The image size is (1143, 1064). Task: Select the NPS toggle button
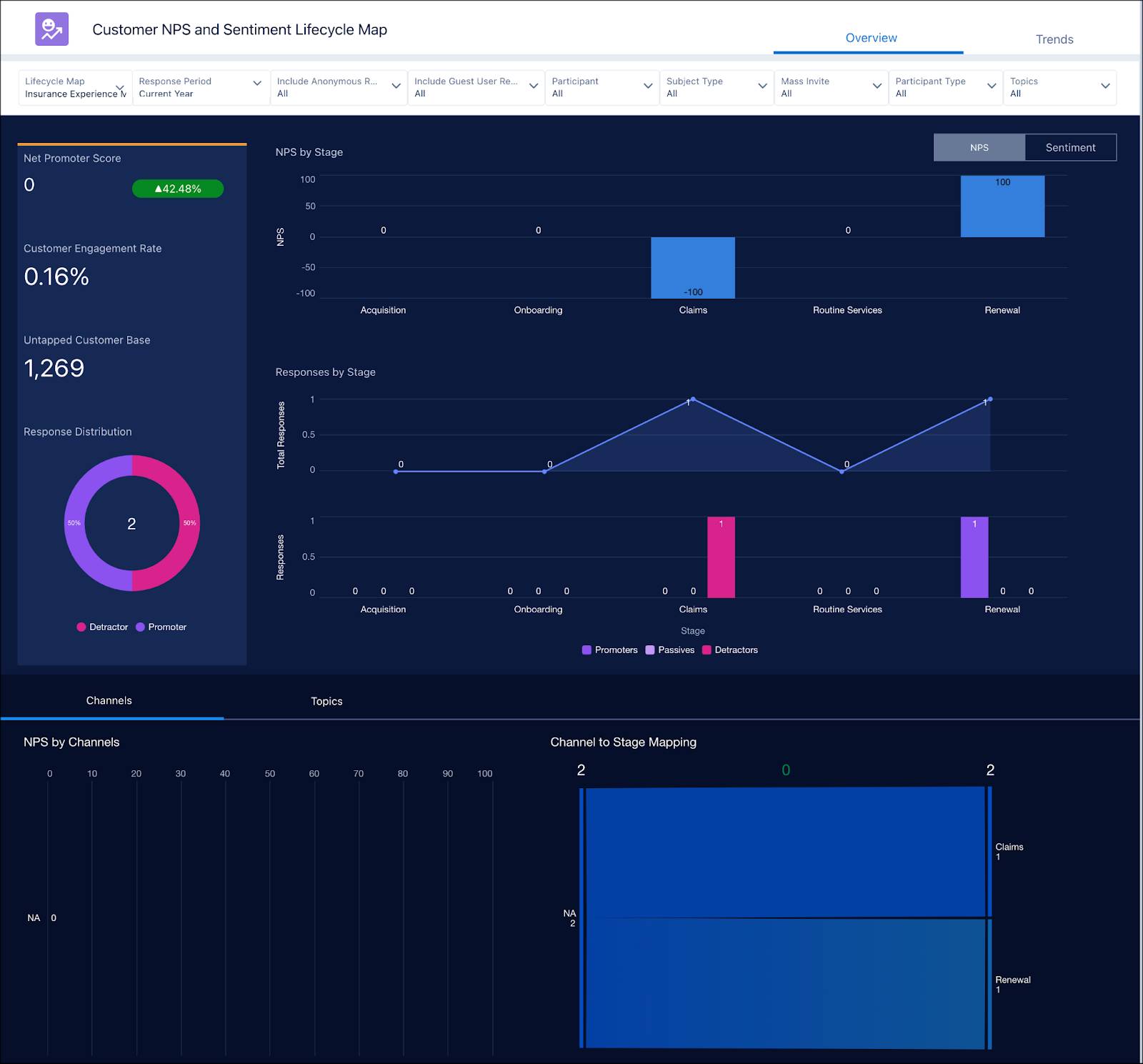click(x=979, y=147)
